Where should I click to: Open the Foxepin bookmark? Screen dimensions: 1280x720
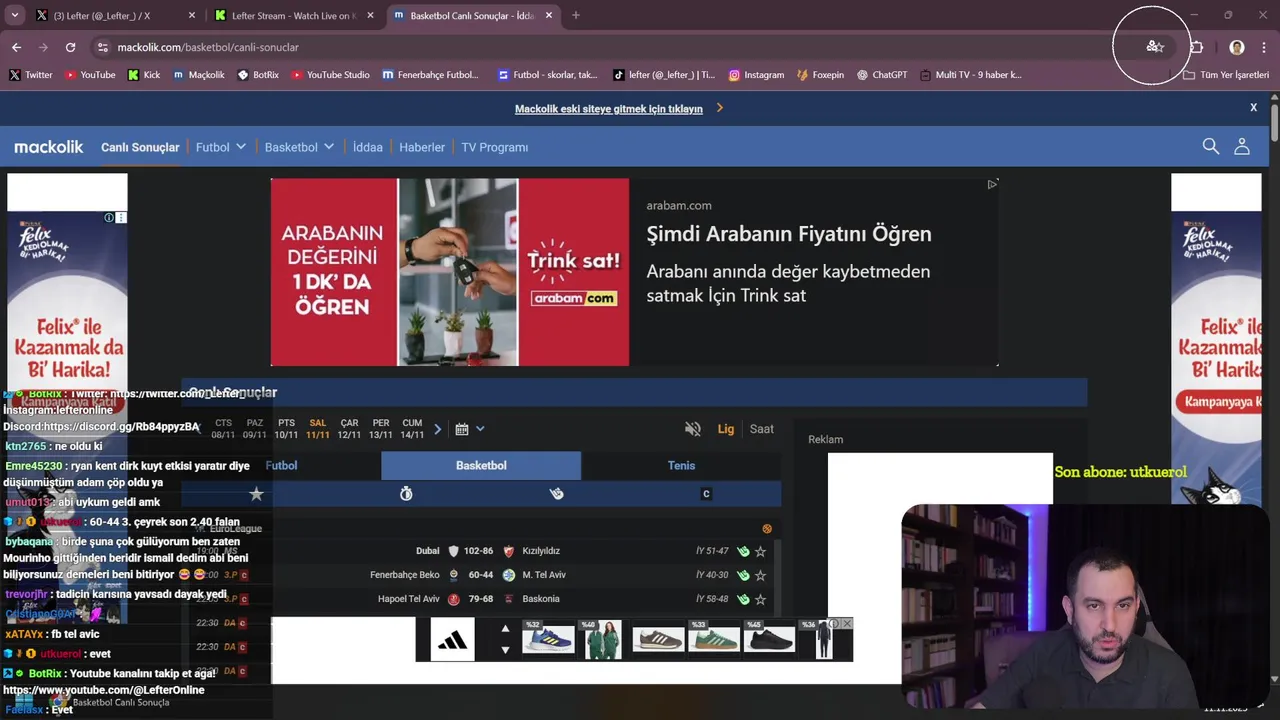820,75
